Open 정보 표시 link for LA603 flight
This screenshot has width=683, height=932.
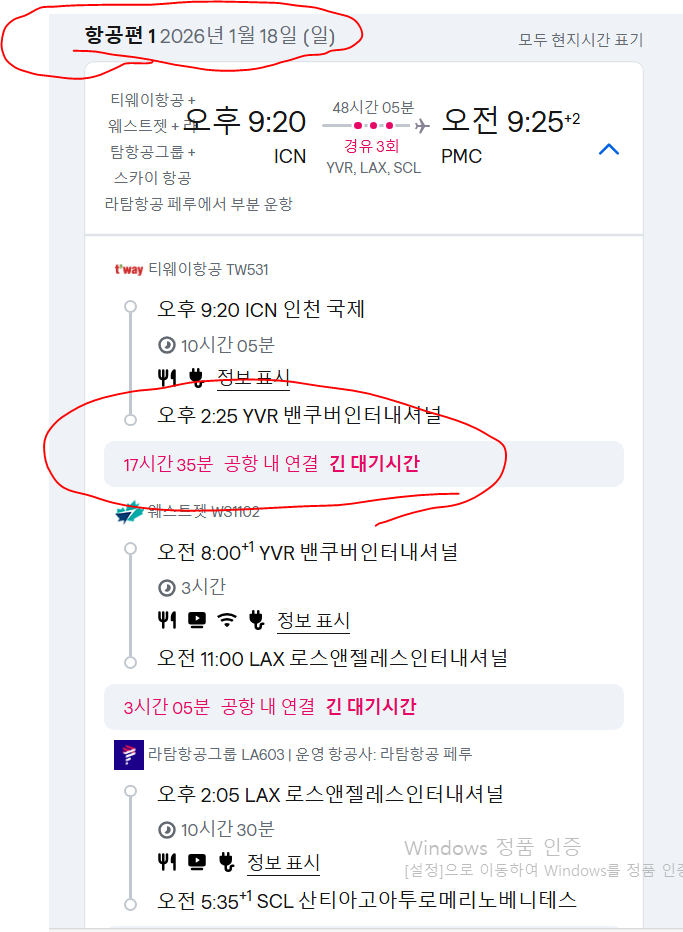pyautogui.click(x=284, y=862)
